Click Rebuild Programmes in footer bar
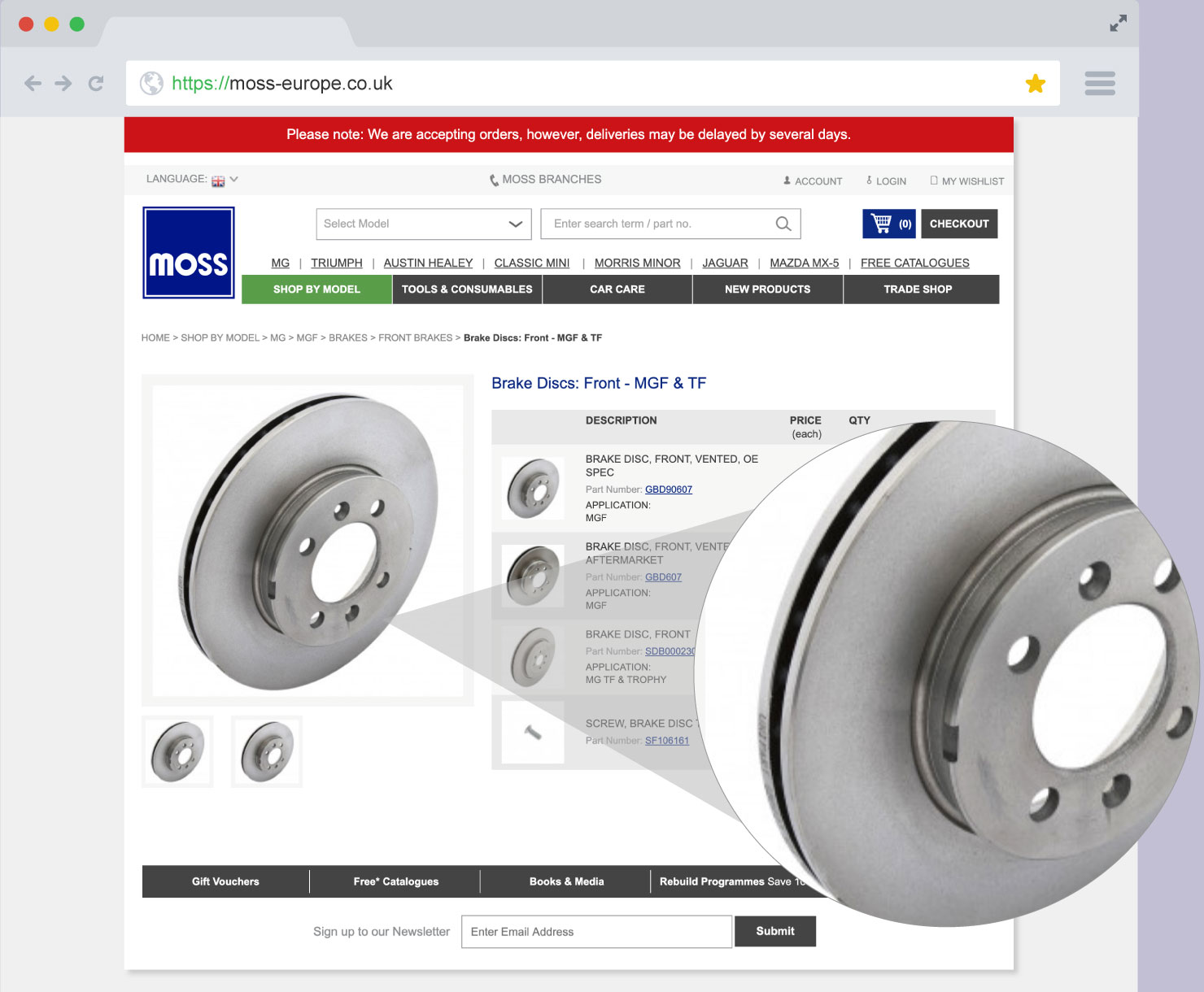1204x992 pixels. tap(712, 881)
